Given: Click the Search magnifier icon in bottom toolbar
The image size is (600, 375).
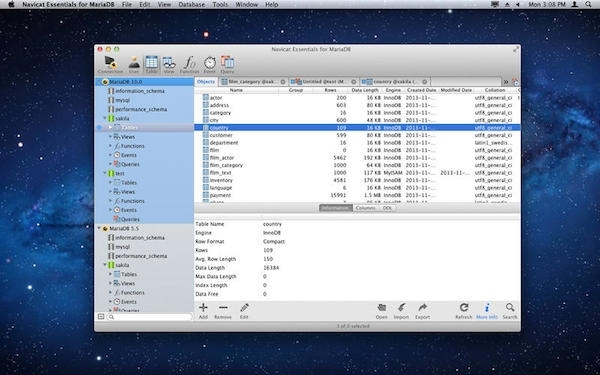Looking at the screenshot, I should (510, 308).
